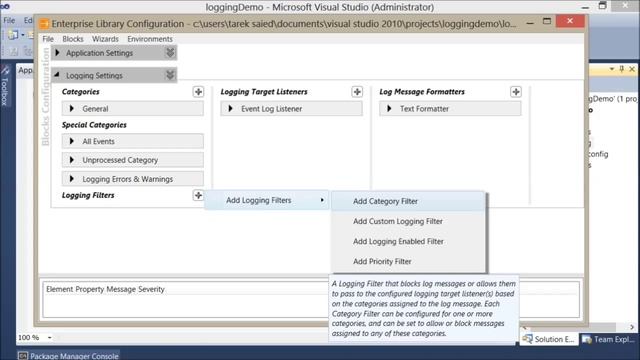Click the Log Message Formatters heading
Screen dimensions: 640x360
click(x=422, y=92)
